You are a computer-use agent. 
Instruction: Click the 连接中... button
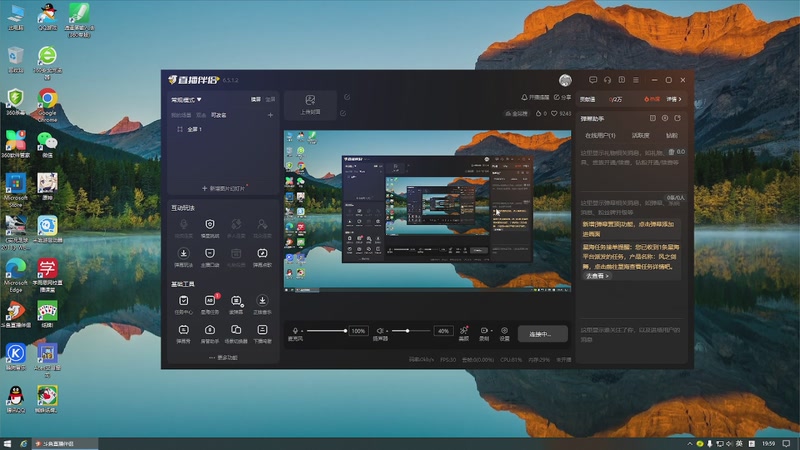(542, 334)
